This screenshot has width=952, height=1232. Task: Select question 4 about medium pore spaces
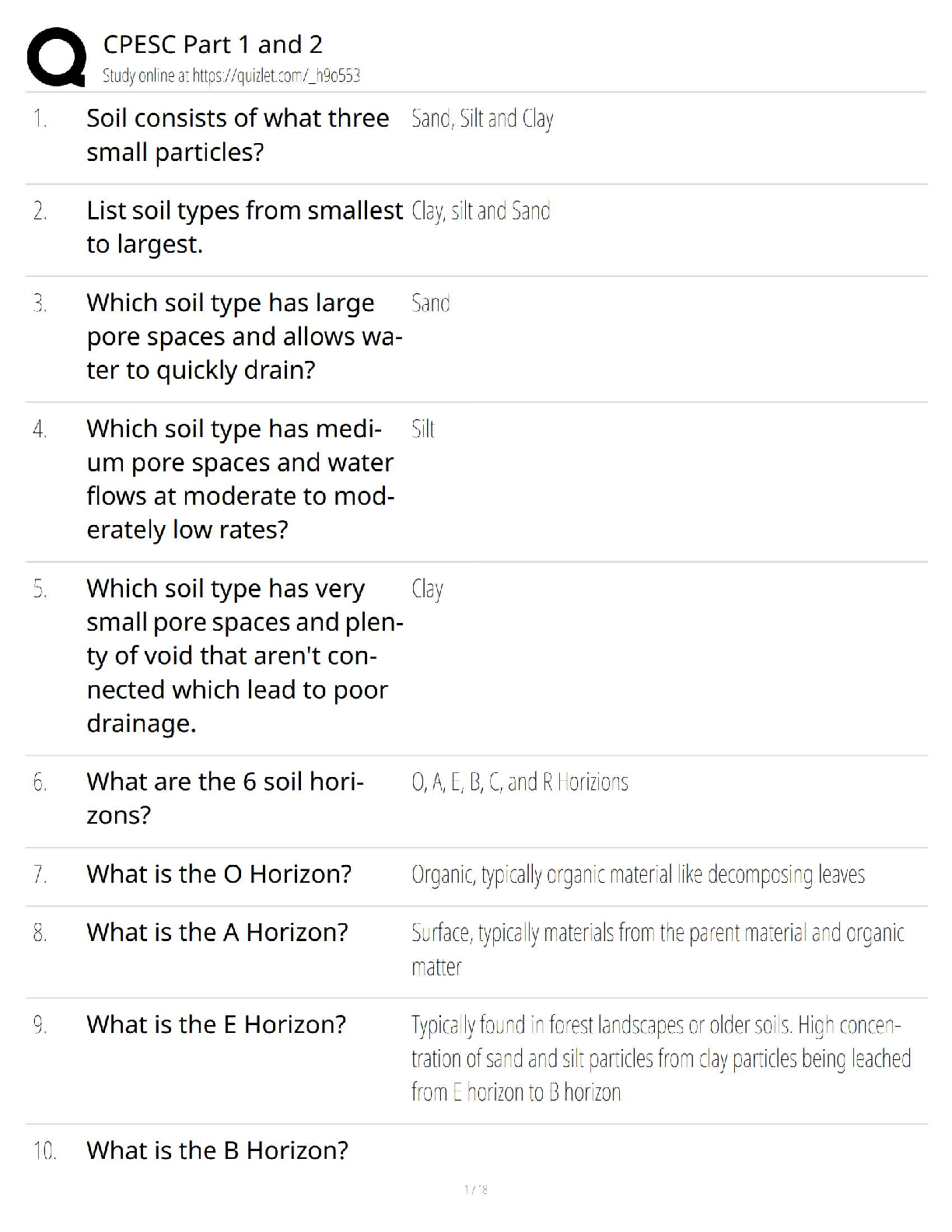pyautogui.click(x=240, y=479)
